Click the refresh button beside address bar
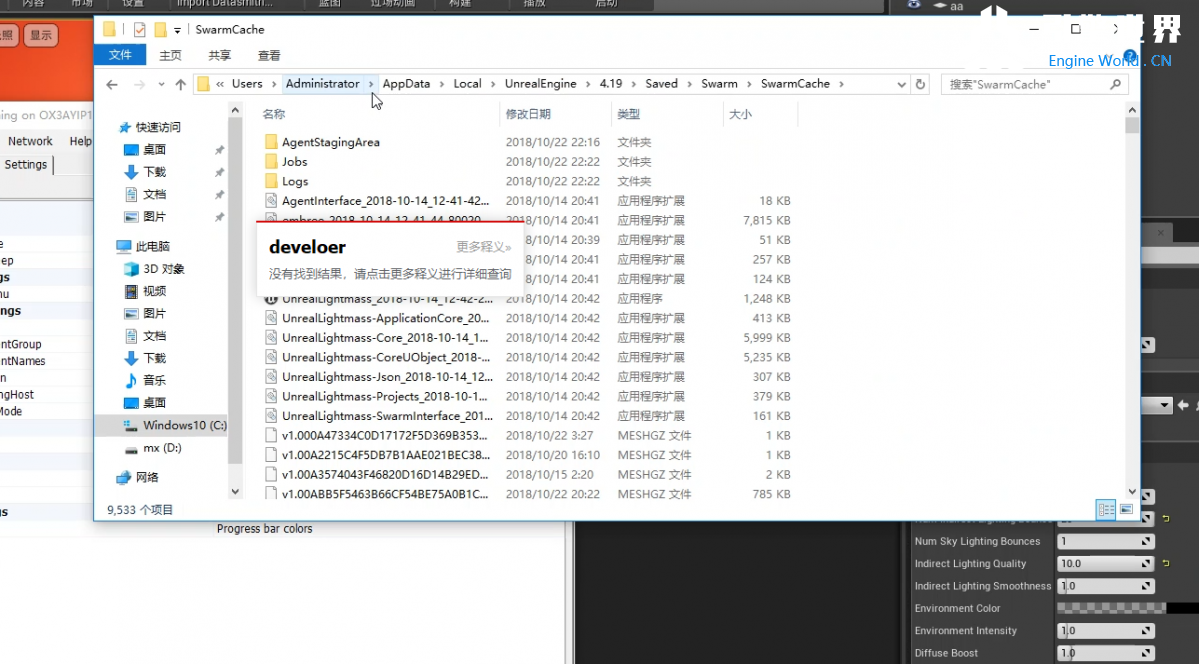1199x664 pixels. click(921, 84)
